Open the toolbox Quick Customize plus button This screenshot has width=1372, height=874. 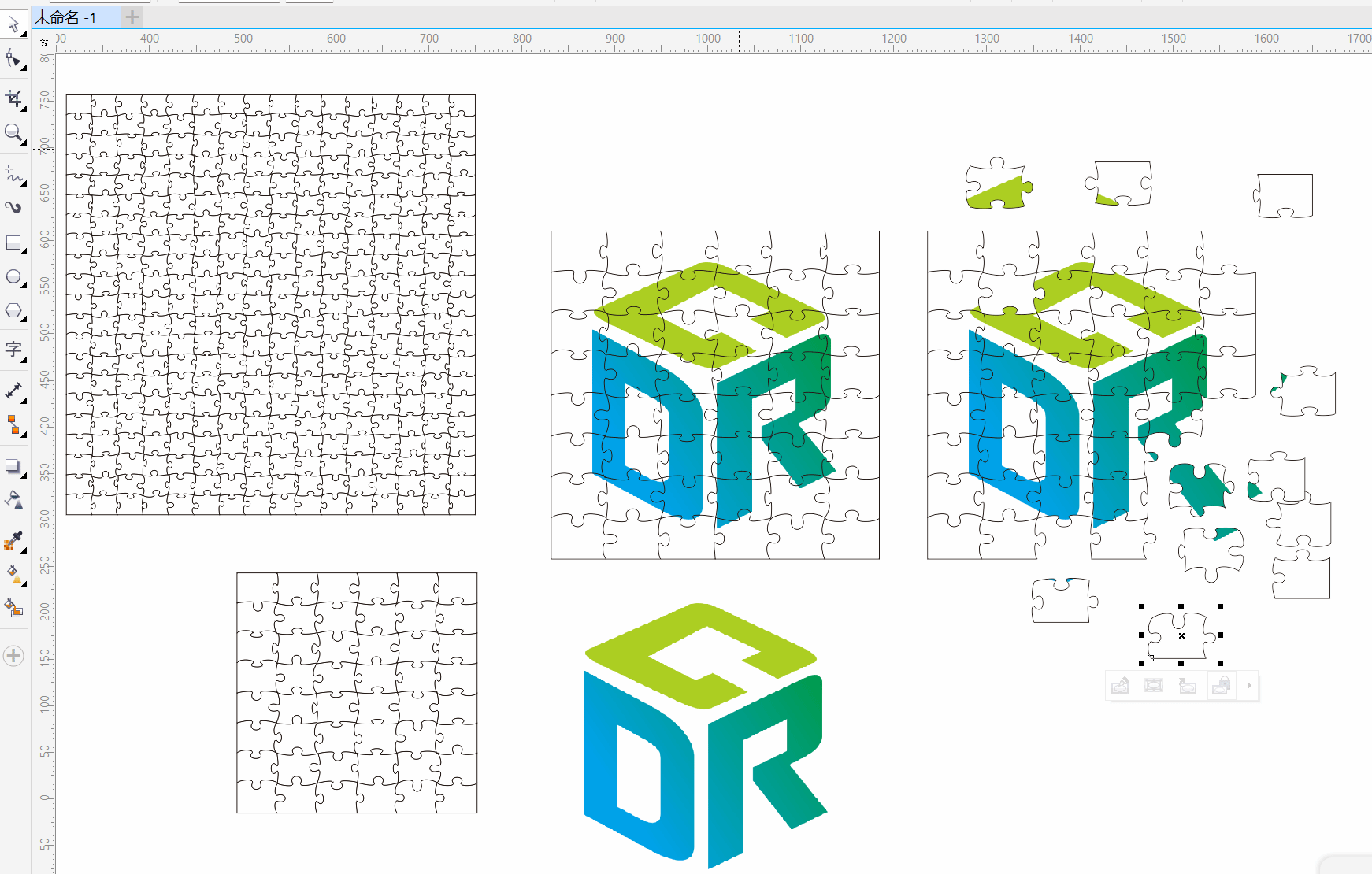coord(13,656)
